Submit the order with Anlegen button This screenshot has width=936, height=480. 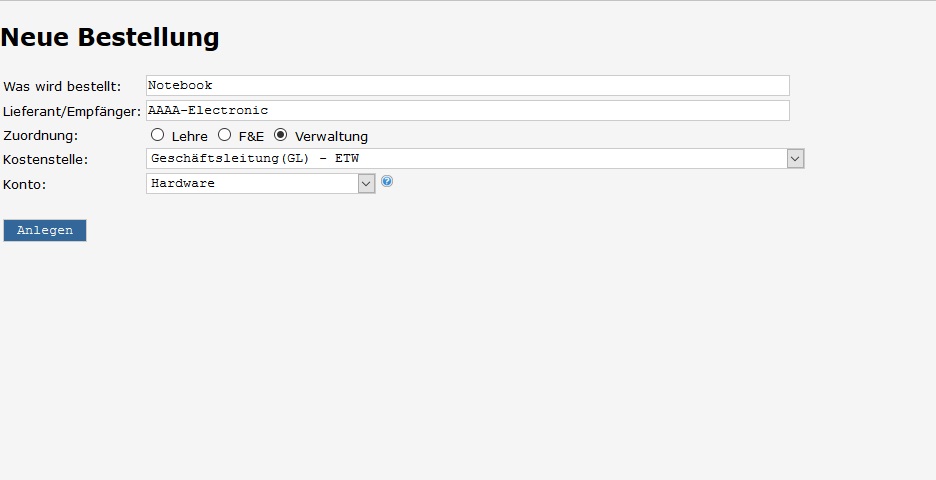[45, 230]
